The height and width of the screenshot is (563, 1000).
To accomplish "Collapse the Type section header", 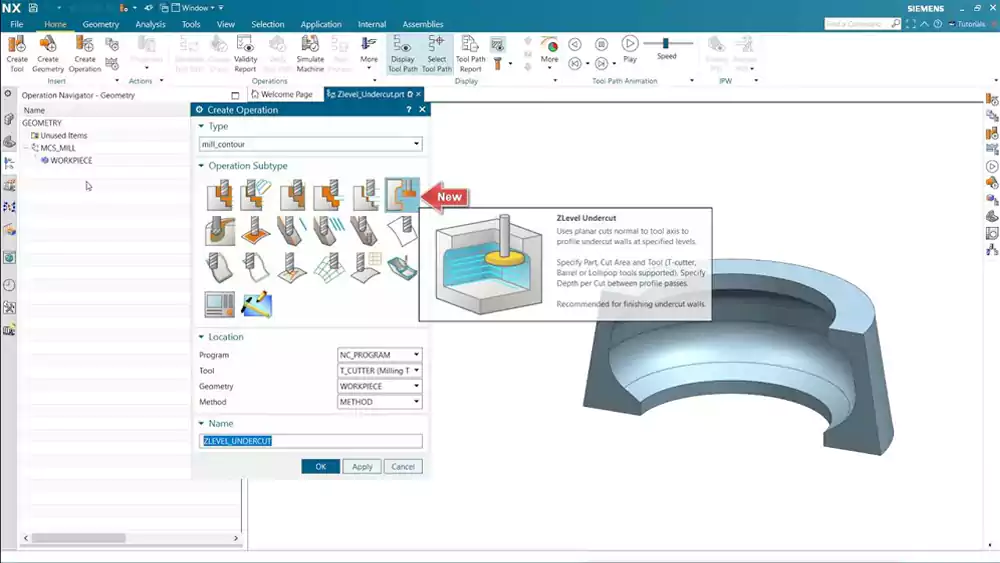I will coord(201,126).
